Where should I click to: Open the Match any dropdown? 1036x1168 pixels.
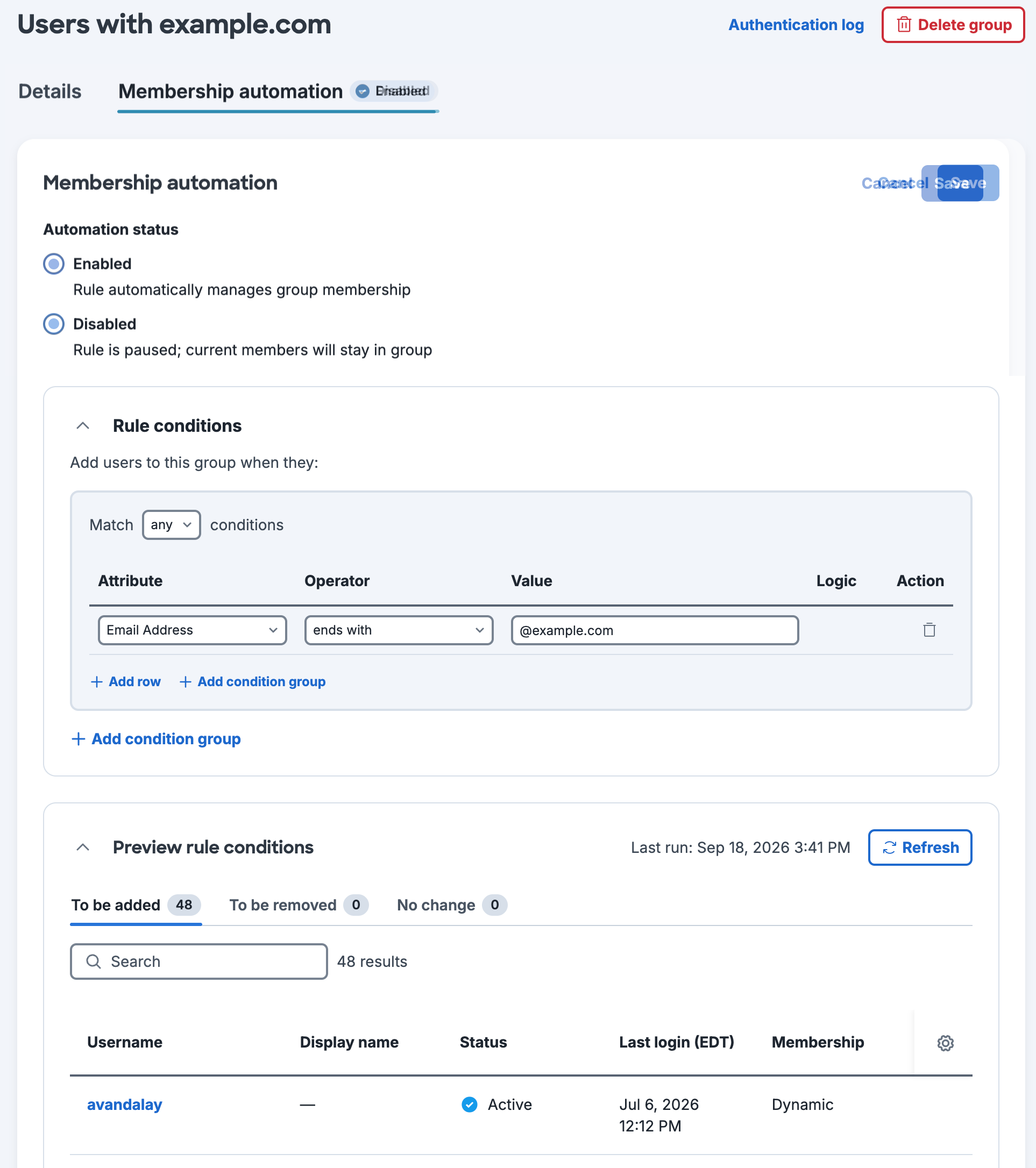click(171, 524)
